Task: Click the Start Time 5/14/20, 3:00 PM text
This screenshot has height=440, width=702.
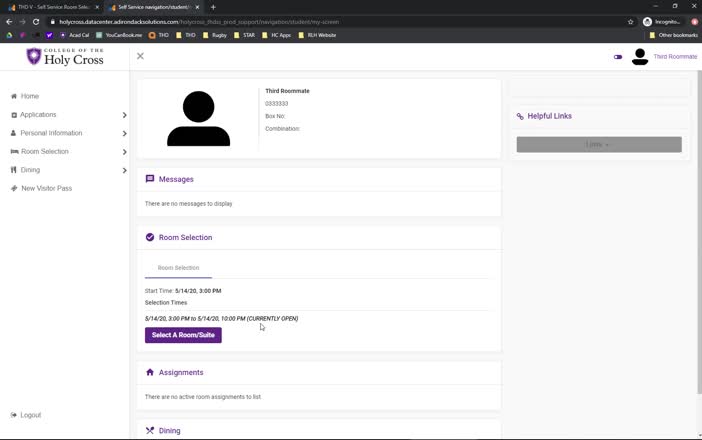Action: (183, 291)
